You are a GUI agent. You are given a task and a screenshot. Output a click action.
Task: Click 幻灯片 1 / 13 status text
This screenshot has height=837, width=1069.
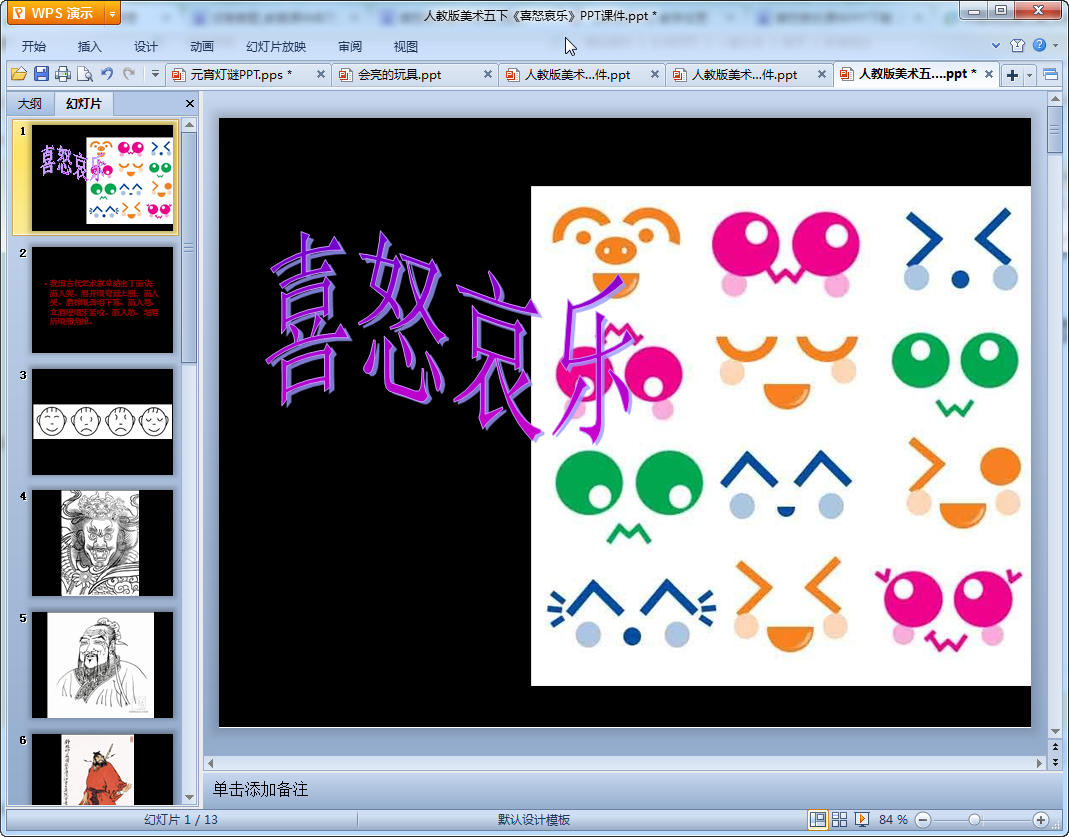(181, 819)
